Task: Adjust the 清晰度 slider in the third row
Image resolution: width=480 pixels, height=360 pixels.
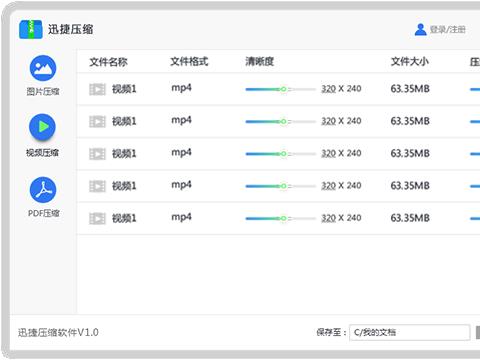Action: coord(280,154)
